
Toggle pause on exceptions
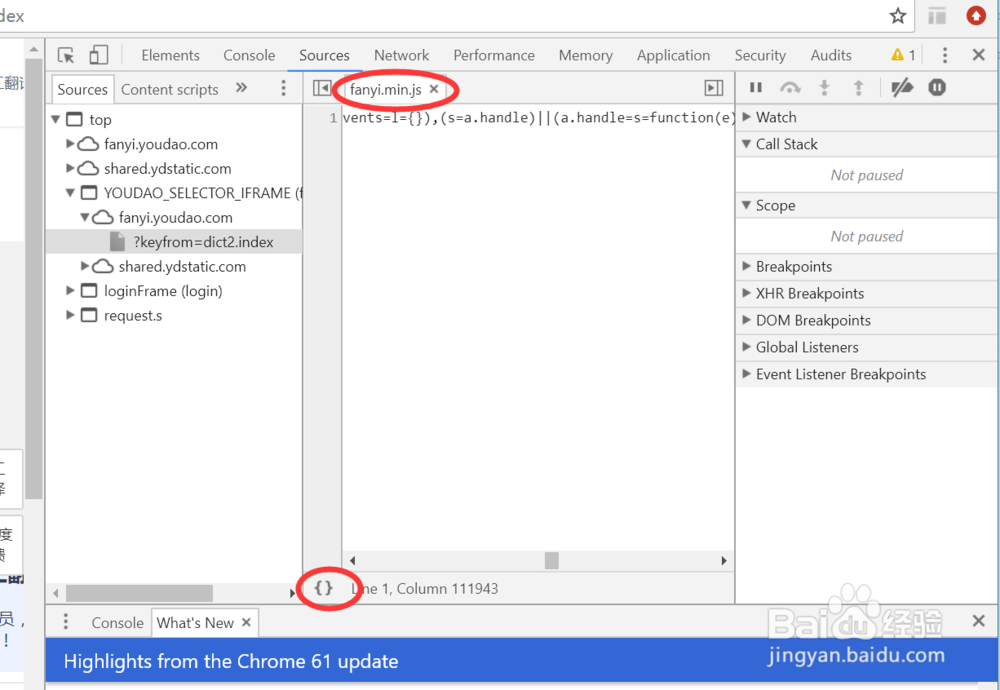coord(936,87)
